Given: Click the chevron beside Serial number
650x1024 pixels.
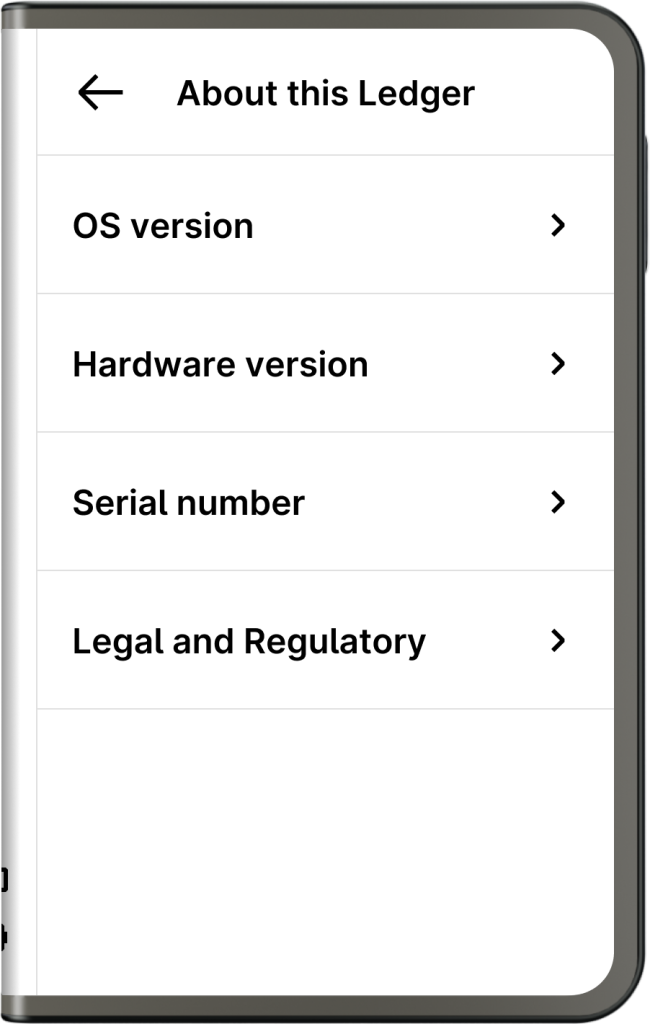Looking at the screenshot, I should point(558,502).
